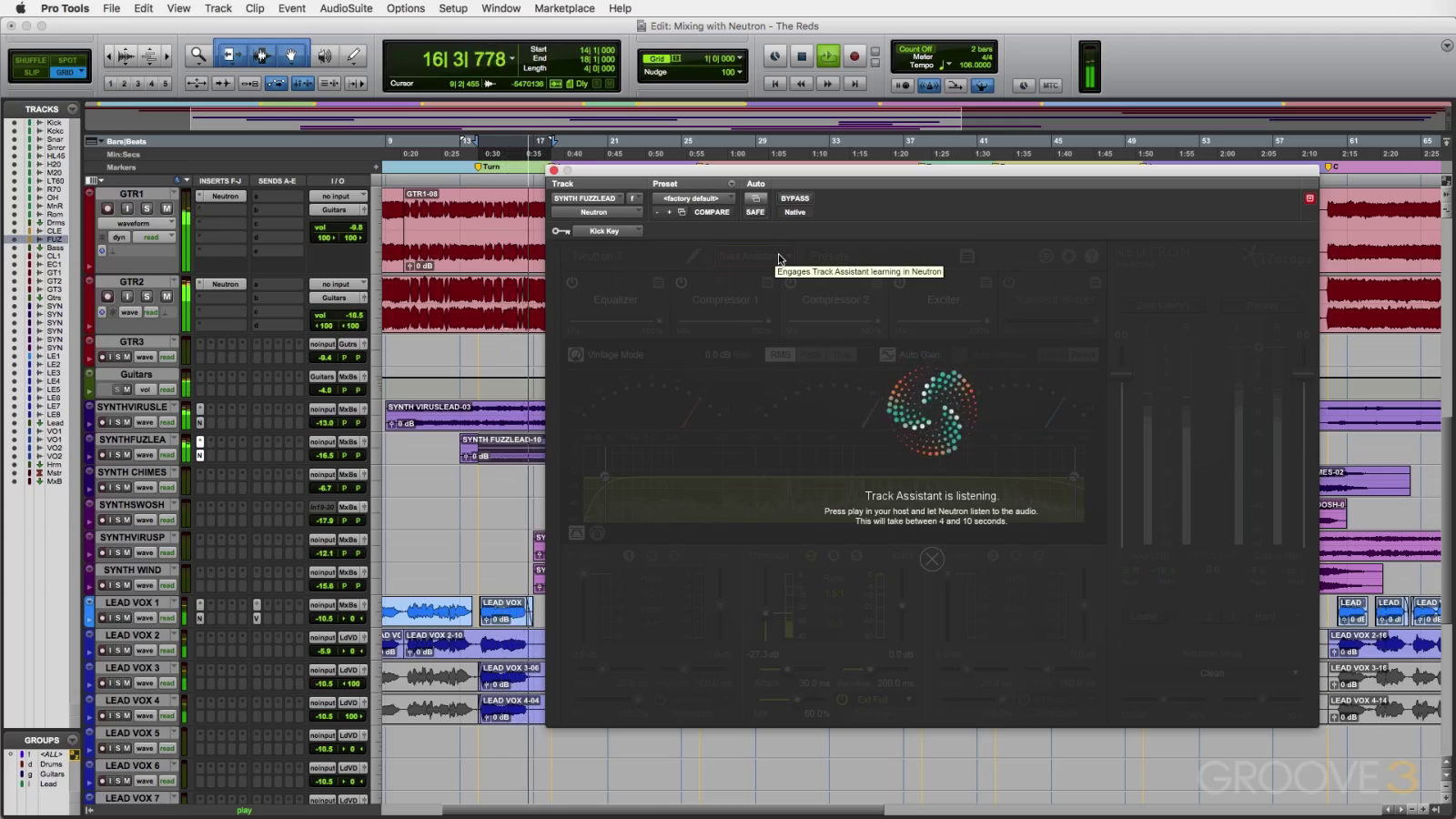Image resolution: width=1456 pixels, height=819 pixels.
Task: Expand the Tracks list options menu
Action: coord(72,108)
